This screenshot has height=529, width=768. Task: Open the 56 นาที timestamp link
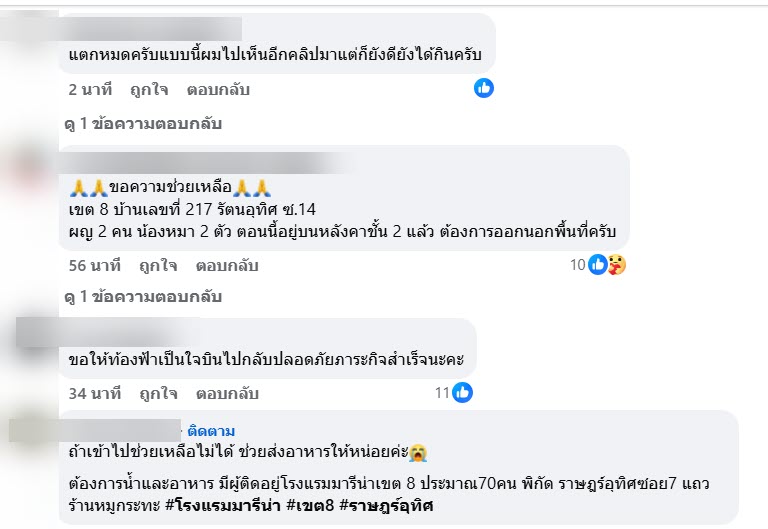[x=94, y=265]
